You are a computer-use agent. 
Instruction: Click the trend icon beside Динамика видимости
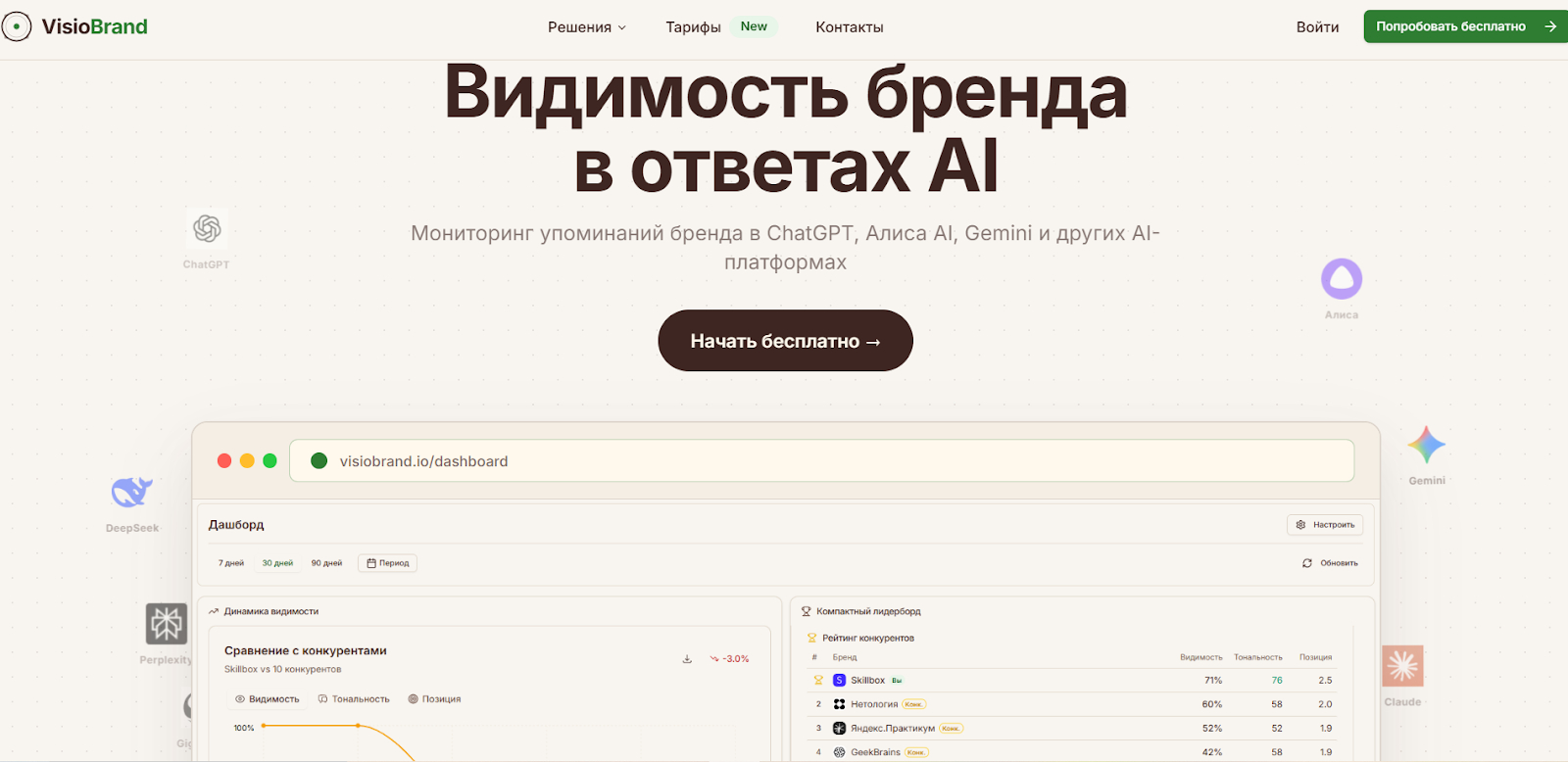tap(214, 611)
